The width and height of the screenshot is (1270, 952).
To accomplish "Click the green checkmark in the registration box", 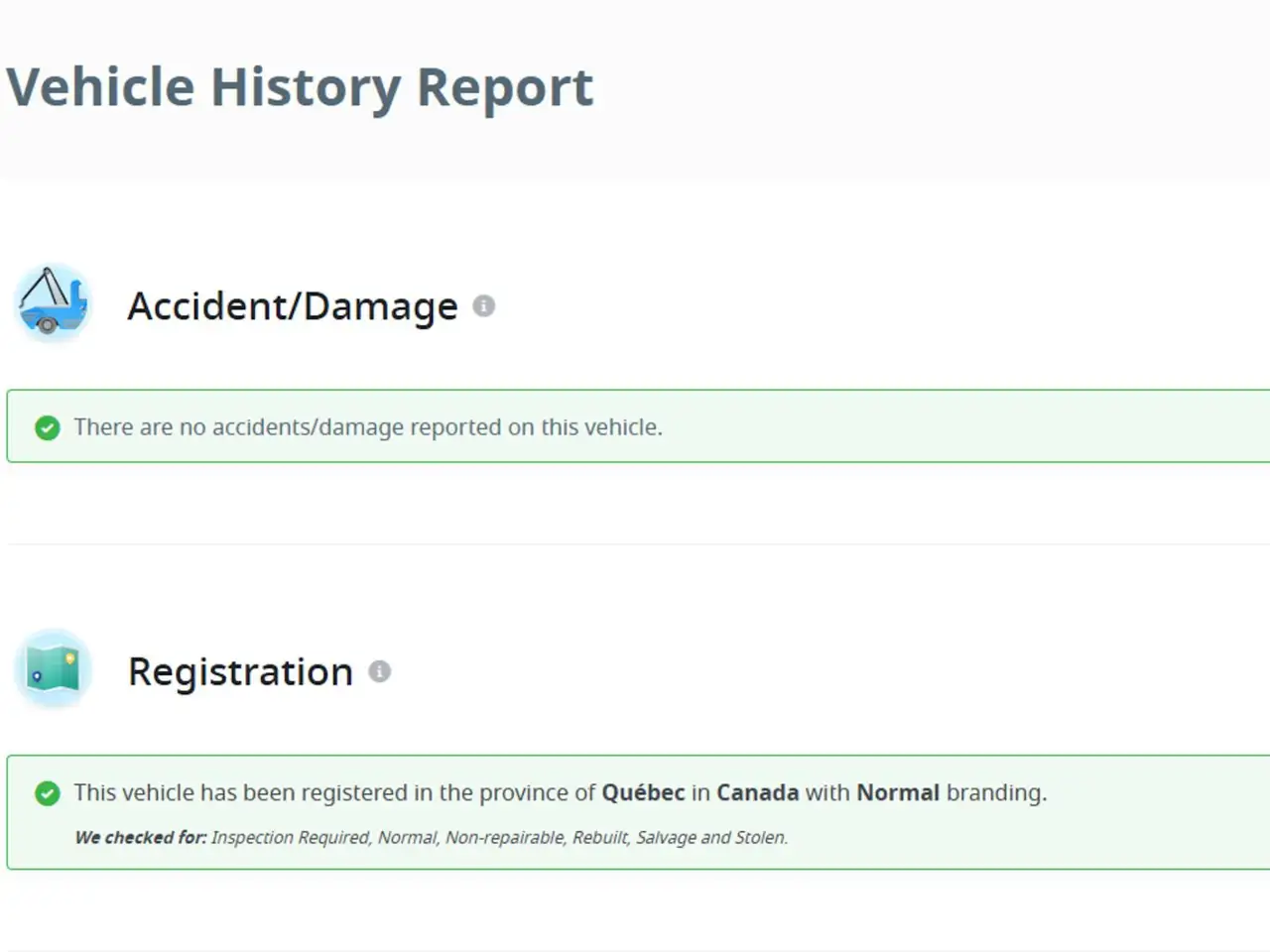I will click(47, 793).
